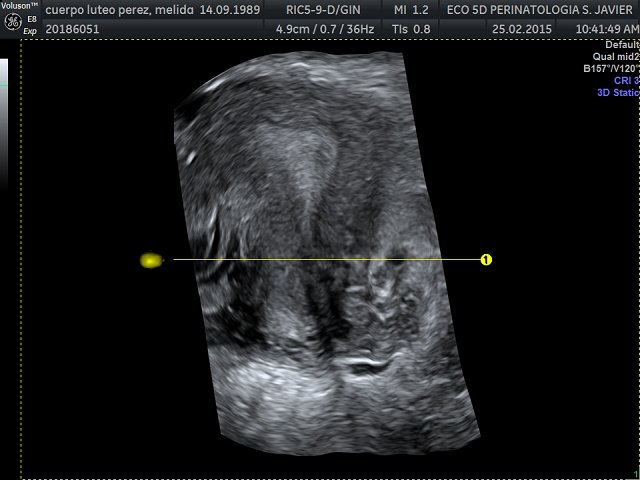640x480 pixels.
Task: Click the patient name 'cuerpo luteo perez, melida'
Action: [120, 9]
